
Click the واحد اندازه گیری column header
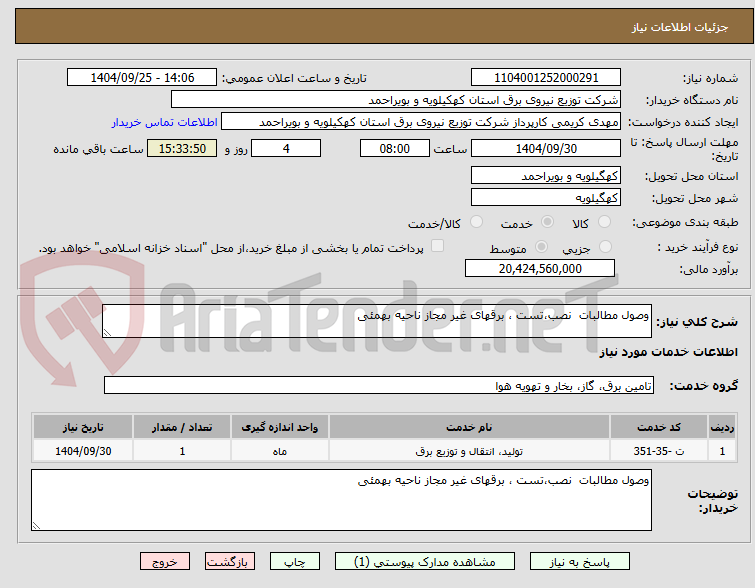(280, 427)
